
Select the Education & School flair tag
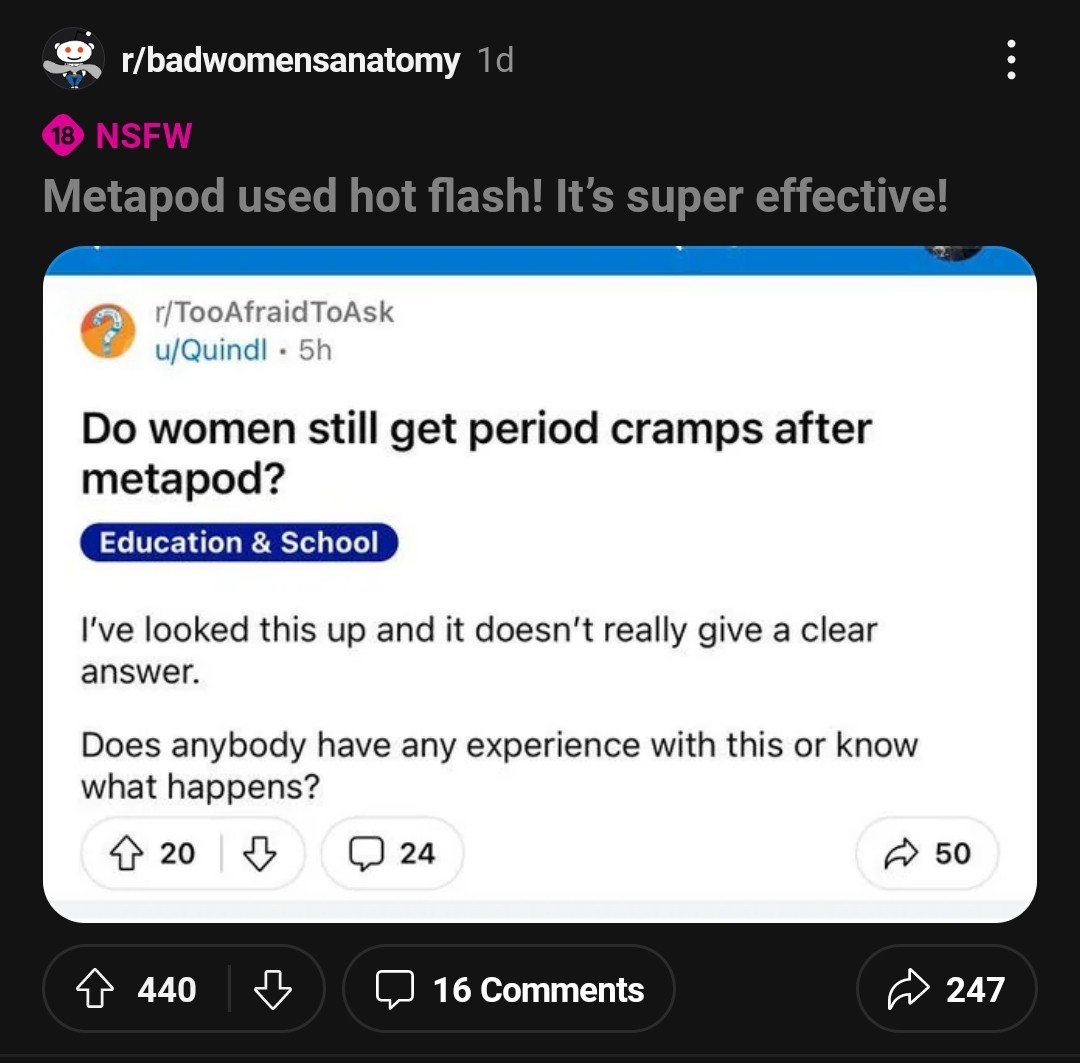click(239, 543)
